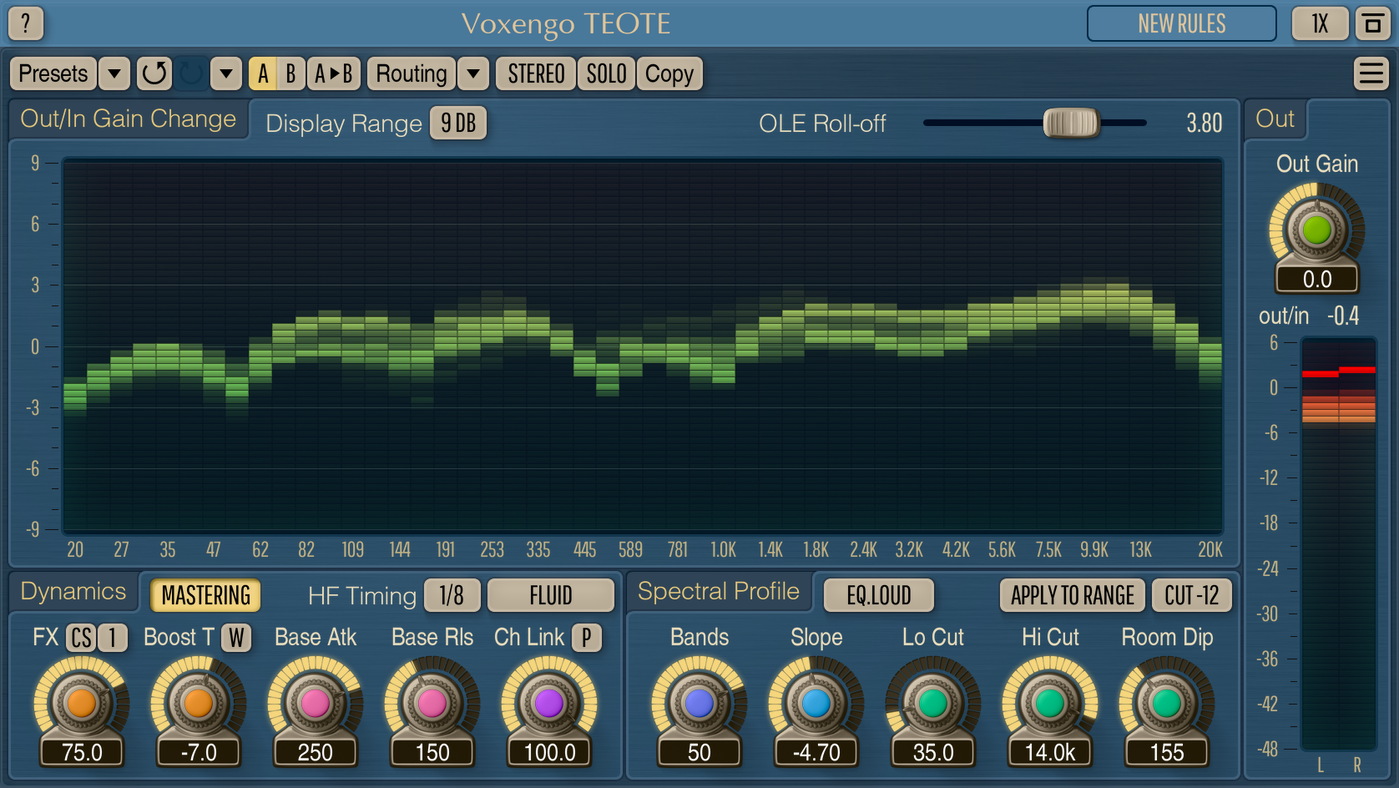This screenshot has width=1399, height=788.
Task: Open the FLUID mode selector
Action: coord(551,595)
